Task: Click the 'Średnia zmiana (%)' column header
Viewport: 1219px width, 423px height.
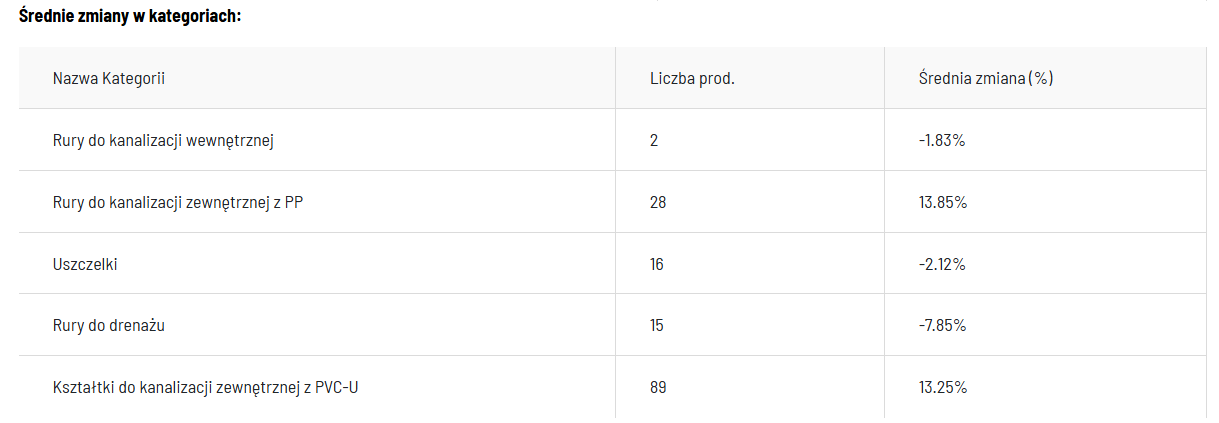Action: tap(985, 79)
